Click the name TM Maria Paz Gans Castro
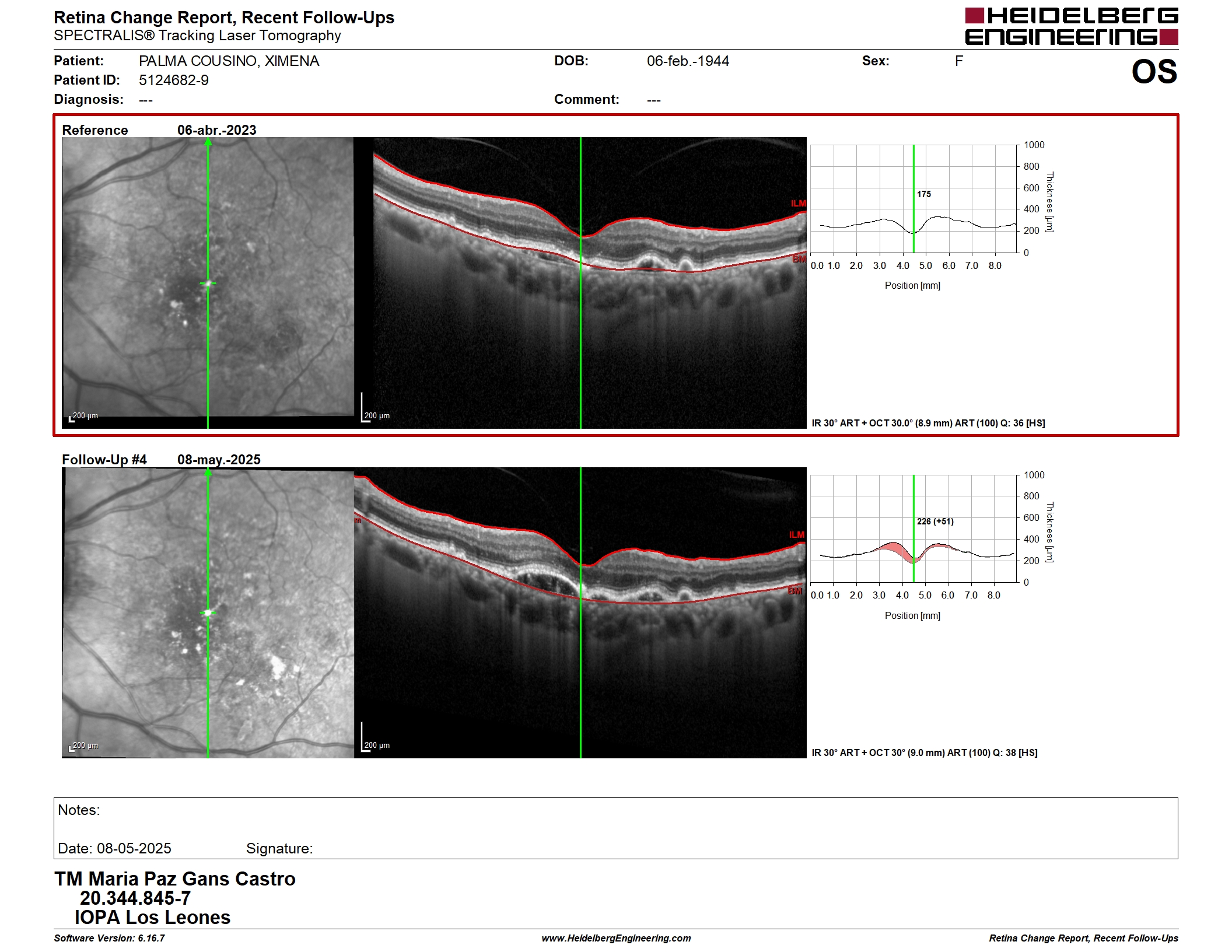This screenshot has height=952, width=1232. click(x=175, y=879)
